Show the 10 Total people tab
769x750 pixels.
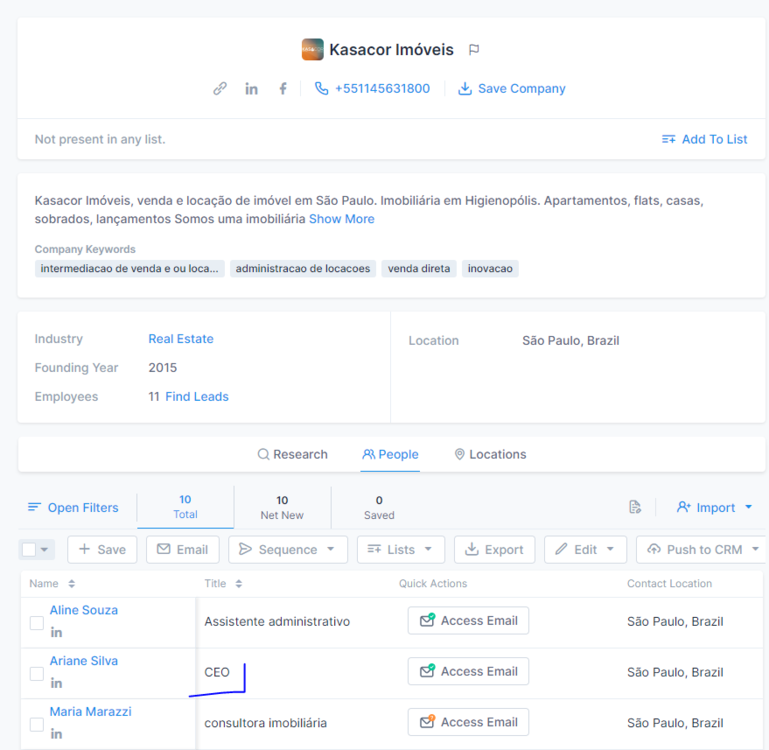coord(185,507)
